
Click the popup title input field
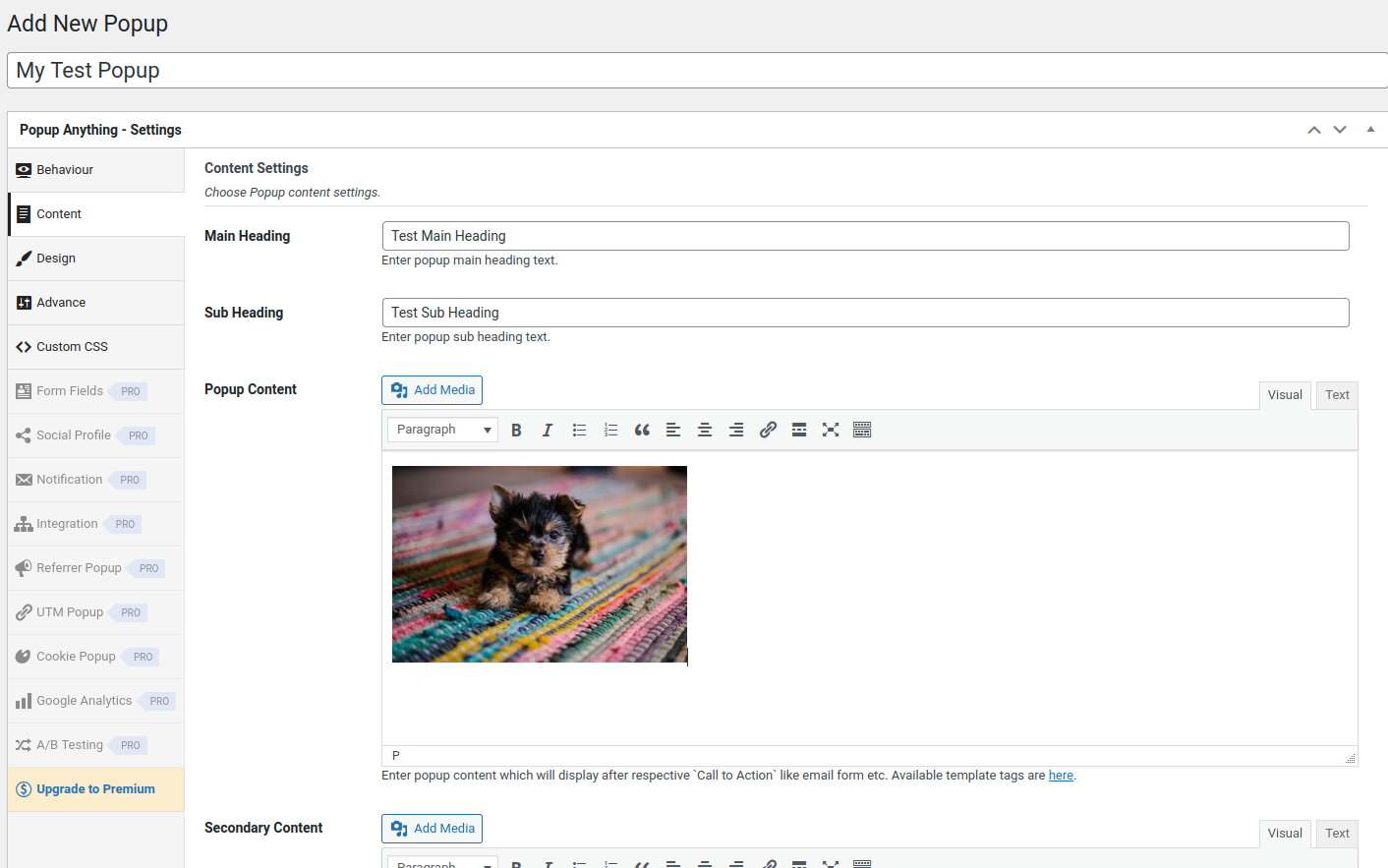697,71
